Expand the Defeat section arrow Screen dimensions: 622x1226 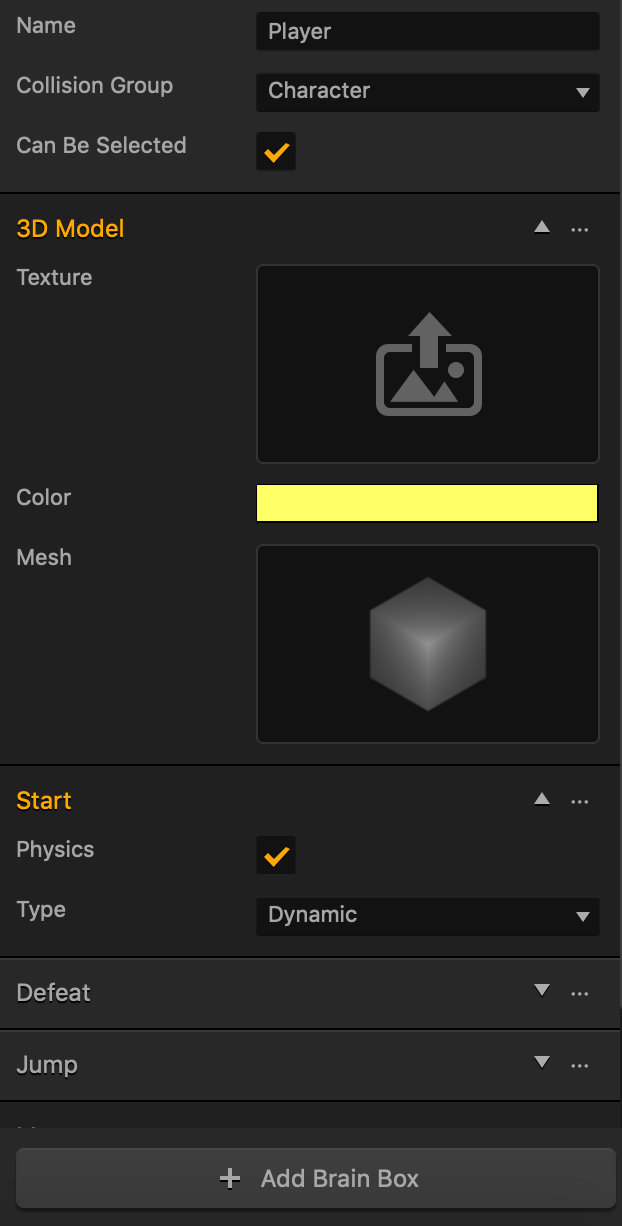[542, 990]
